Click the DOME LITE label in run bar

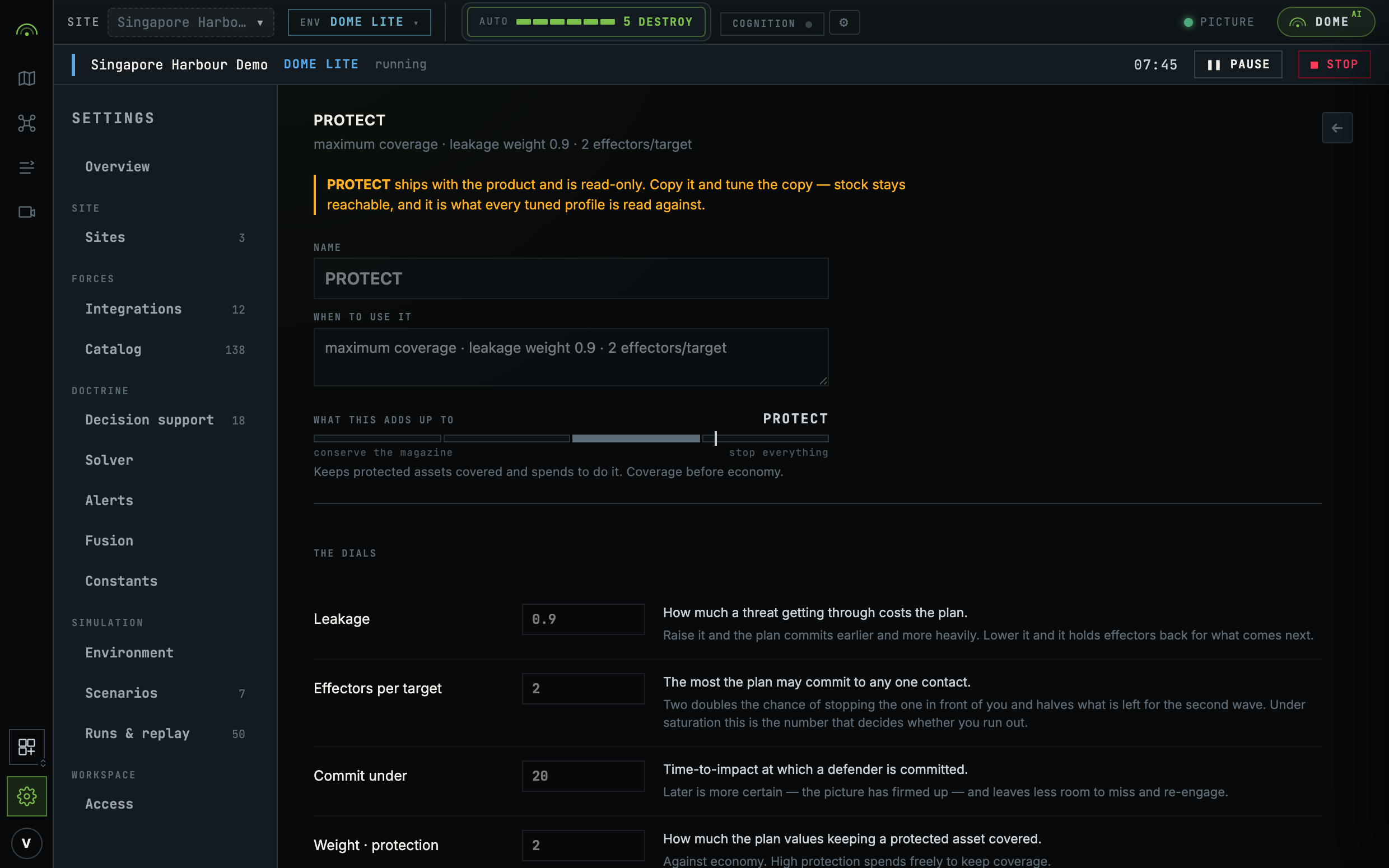[x=321, y=64]
